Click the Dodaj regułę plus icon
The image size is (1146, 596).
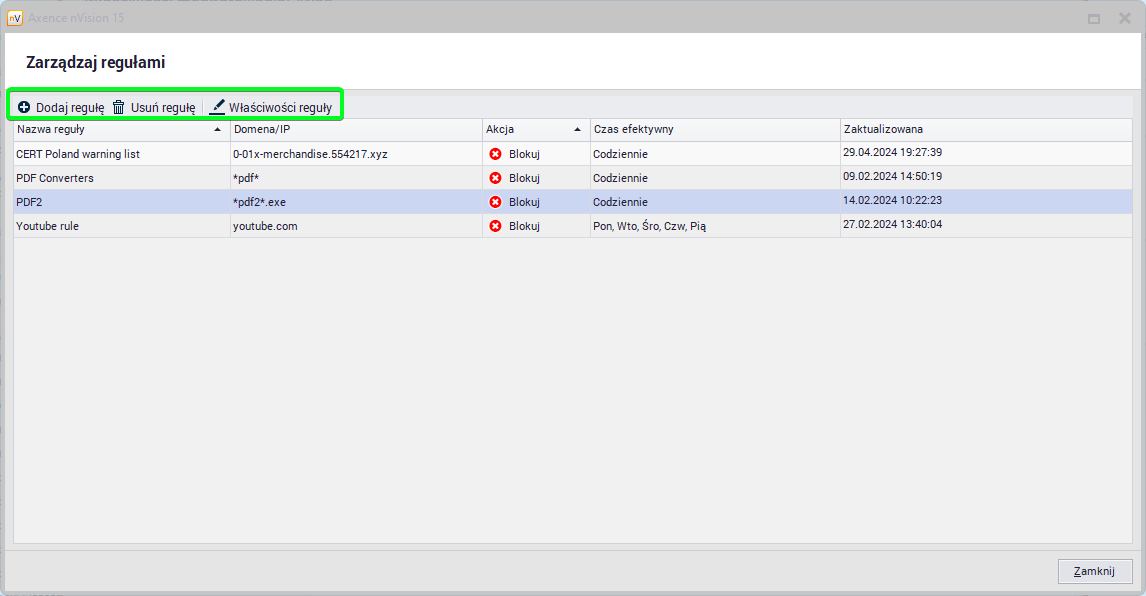coord(24,107)
